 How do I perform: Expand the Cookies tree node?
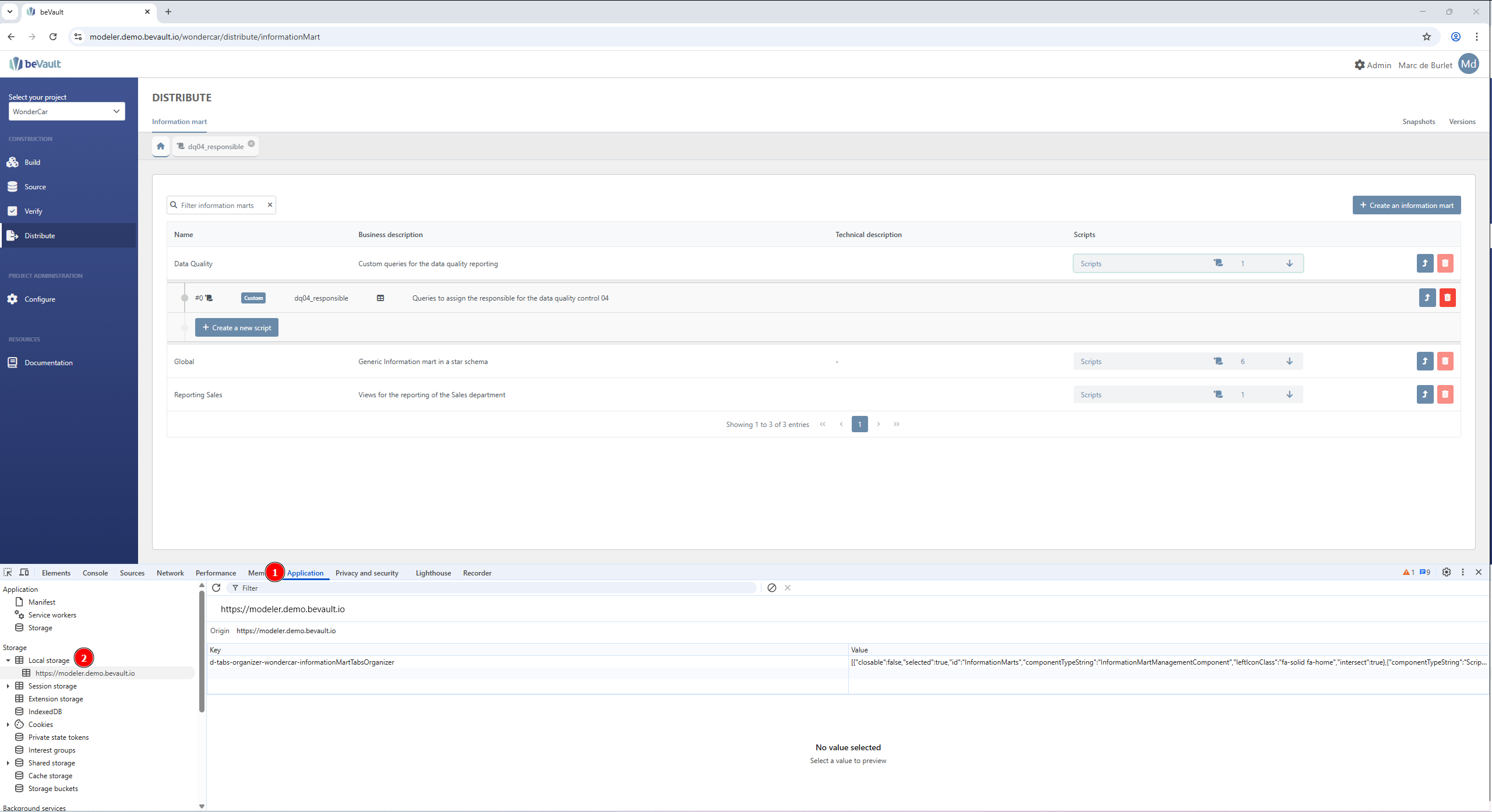click(8, 725)
